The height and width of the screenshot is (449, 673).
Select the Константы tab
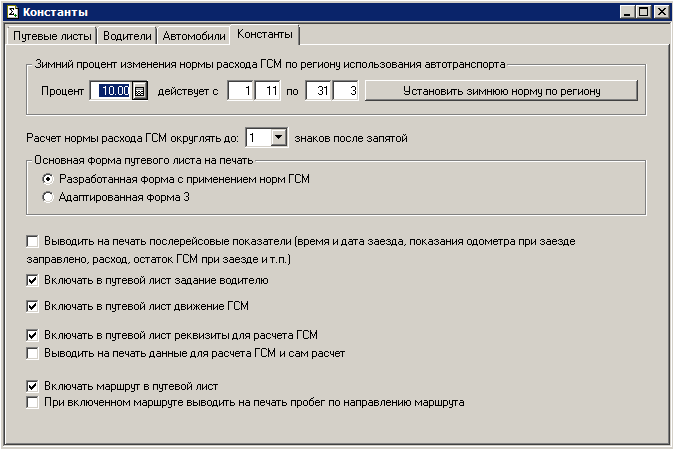coord(265,35)
